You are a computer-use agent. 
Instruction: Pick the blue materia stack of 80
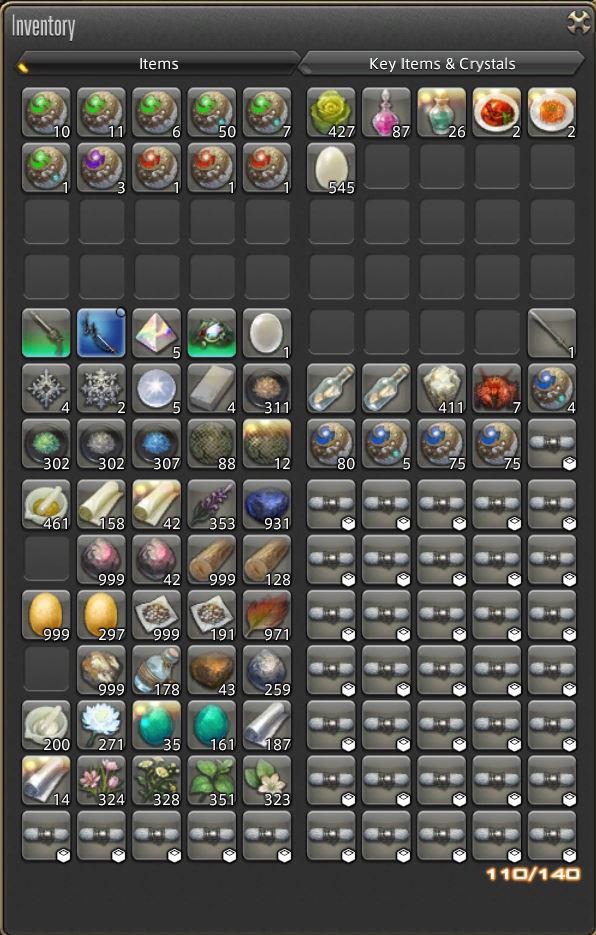(x=331, y=444)
